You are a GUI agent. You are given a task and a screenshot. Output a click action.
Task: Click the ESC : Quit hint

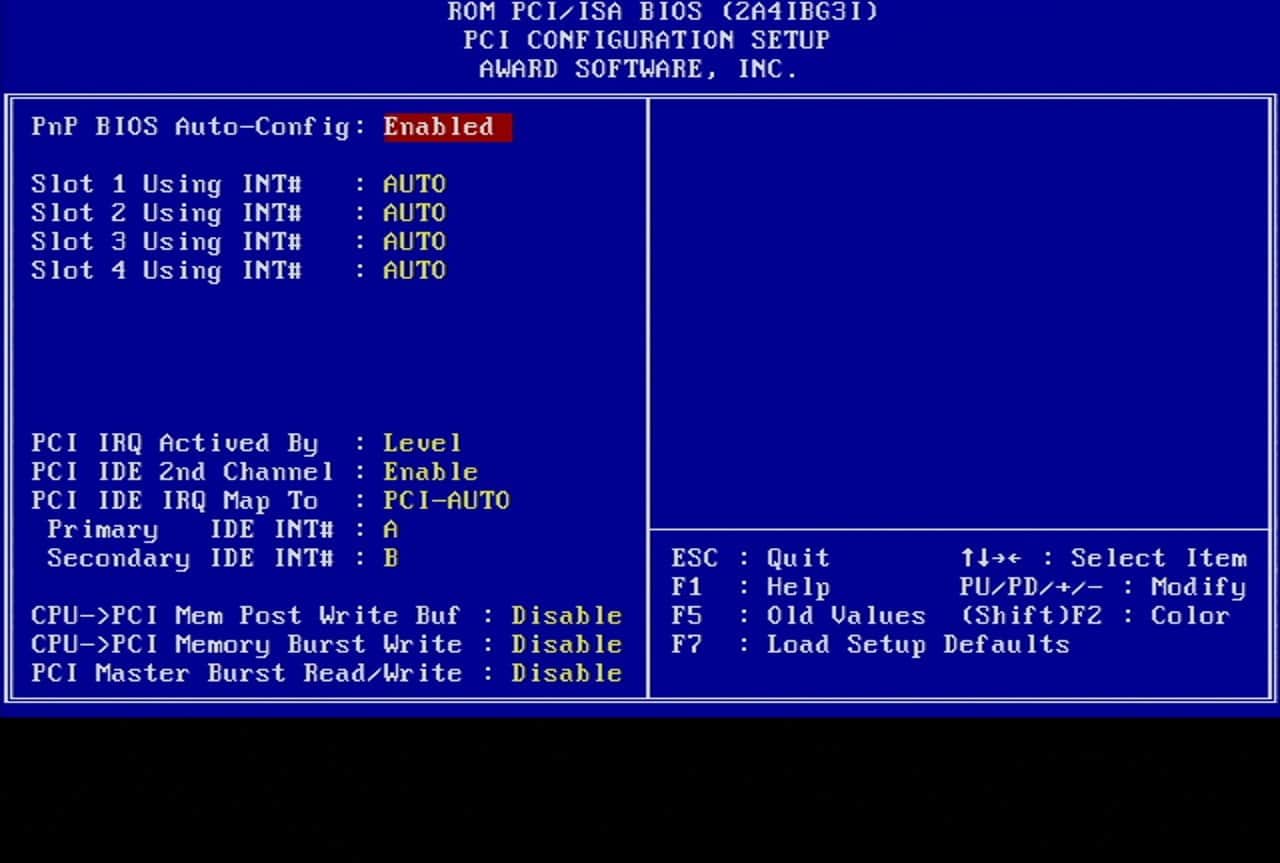(x=751, y=559)
